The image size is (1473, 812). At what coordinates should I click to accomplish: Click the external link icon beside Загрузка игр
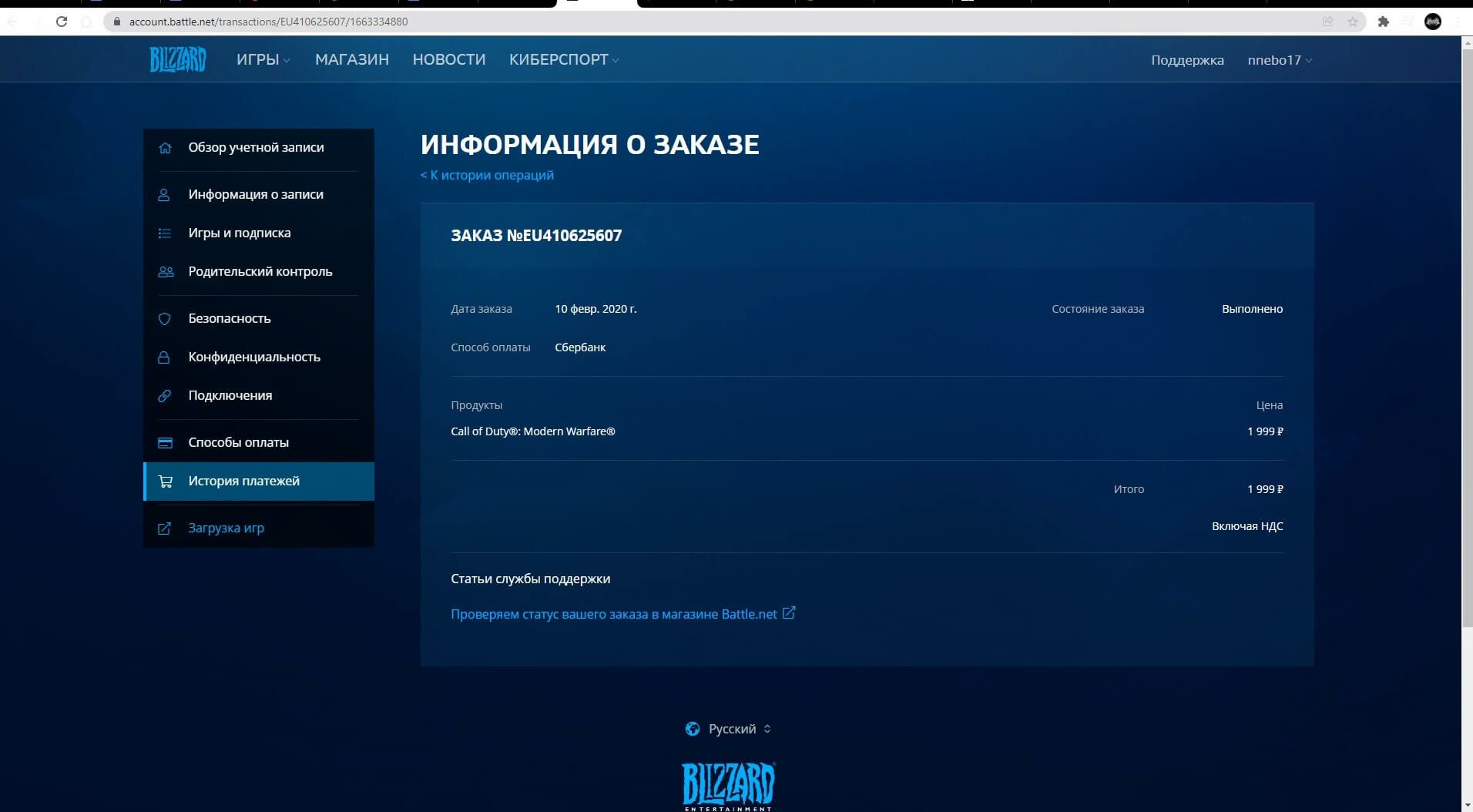click(x=164, y=528)
